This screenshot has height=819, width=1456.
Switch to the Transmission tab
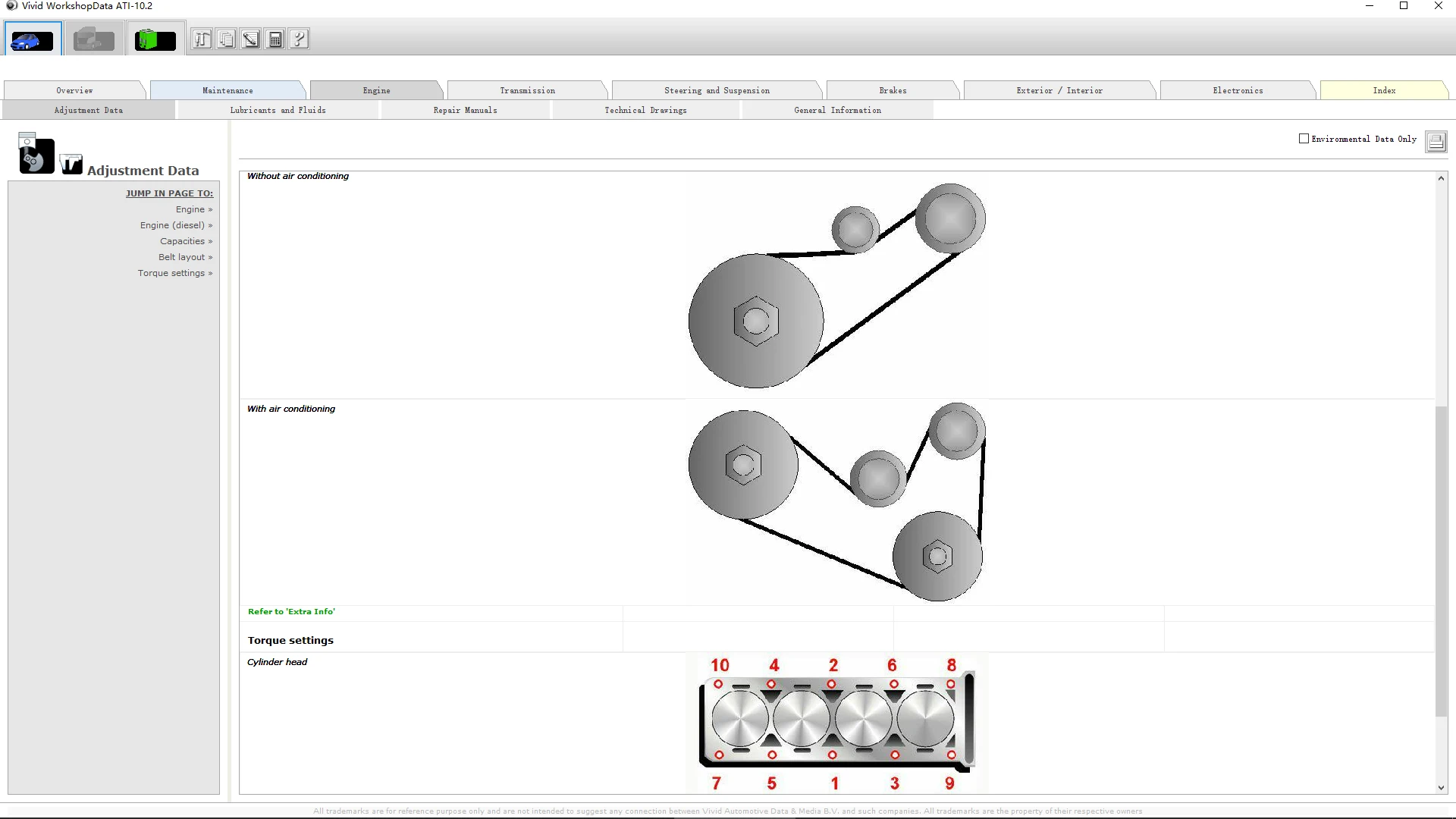click(x=527, y=90)
